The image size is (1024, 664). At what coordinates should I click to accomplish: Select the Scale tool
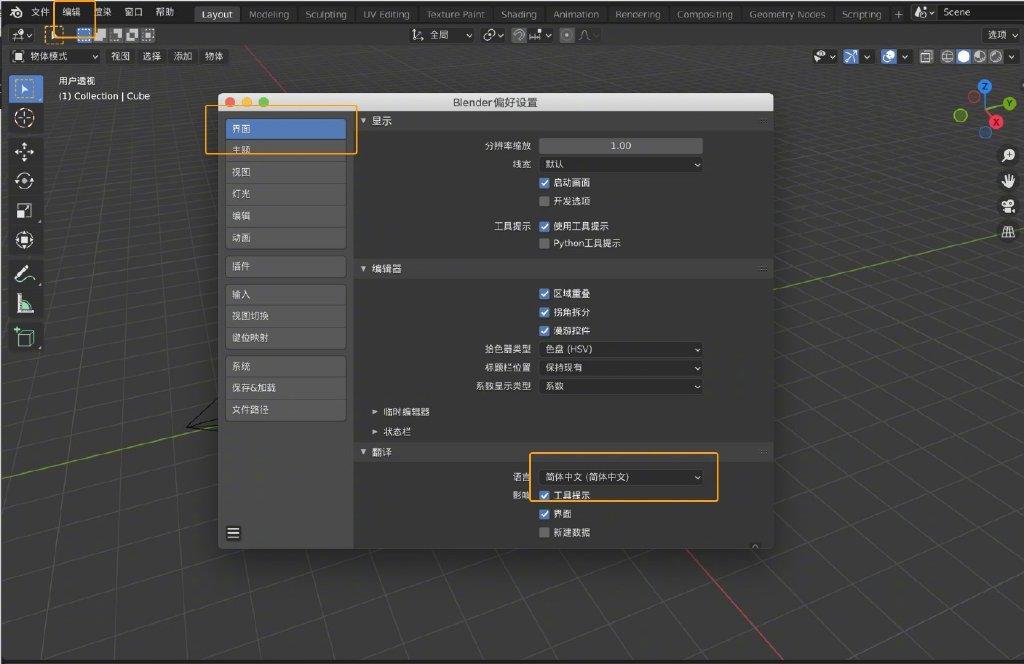(25, 211)
